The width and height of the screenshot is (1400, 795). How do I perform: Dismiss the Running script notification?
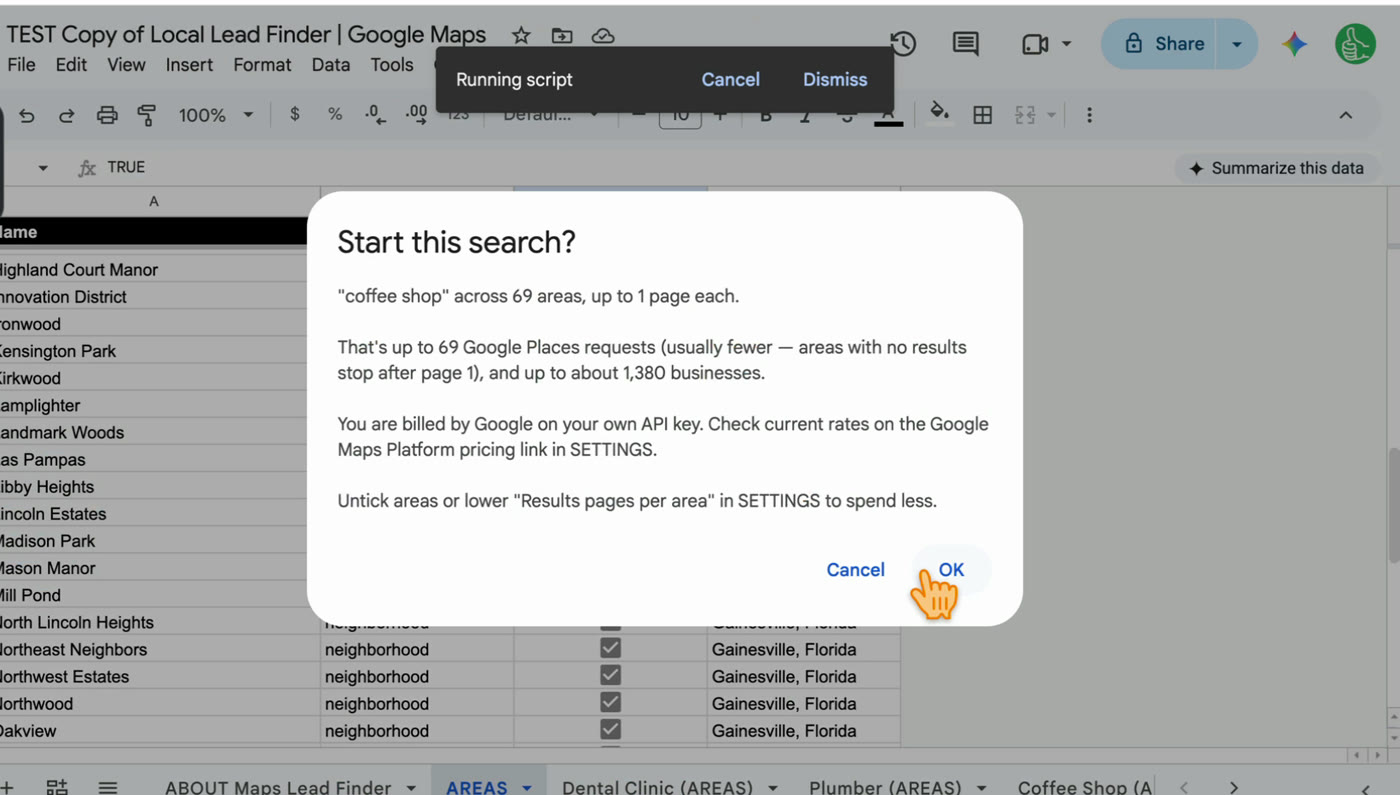[835, 79]
